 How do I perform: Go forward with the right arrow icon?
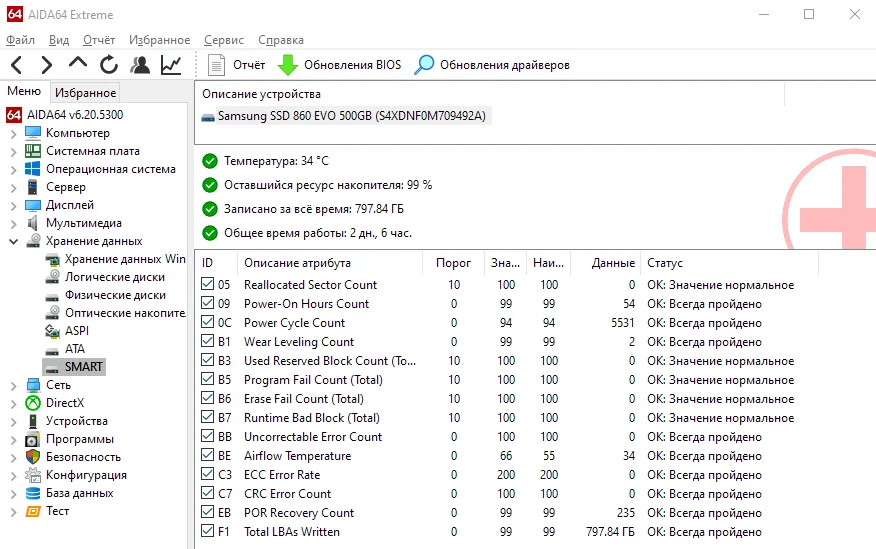(x=47, y=65)
